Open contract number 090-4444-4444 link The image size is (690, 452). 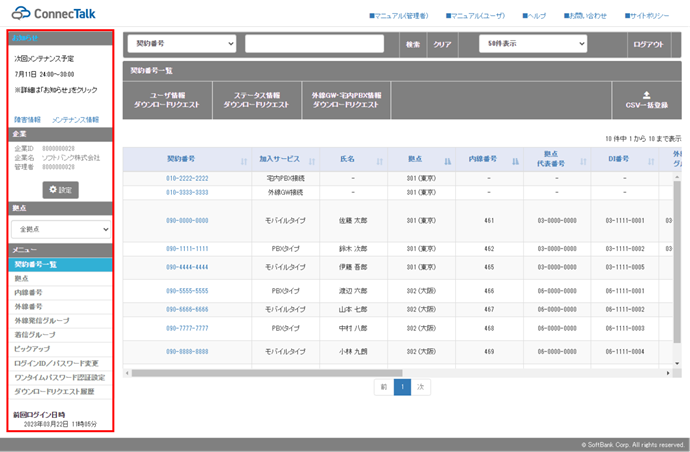[187, 268]
